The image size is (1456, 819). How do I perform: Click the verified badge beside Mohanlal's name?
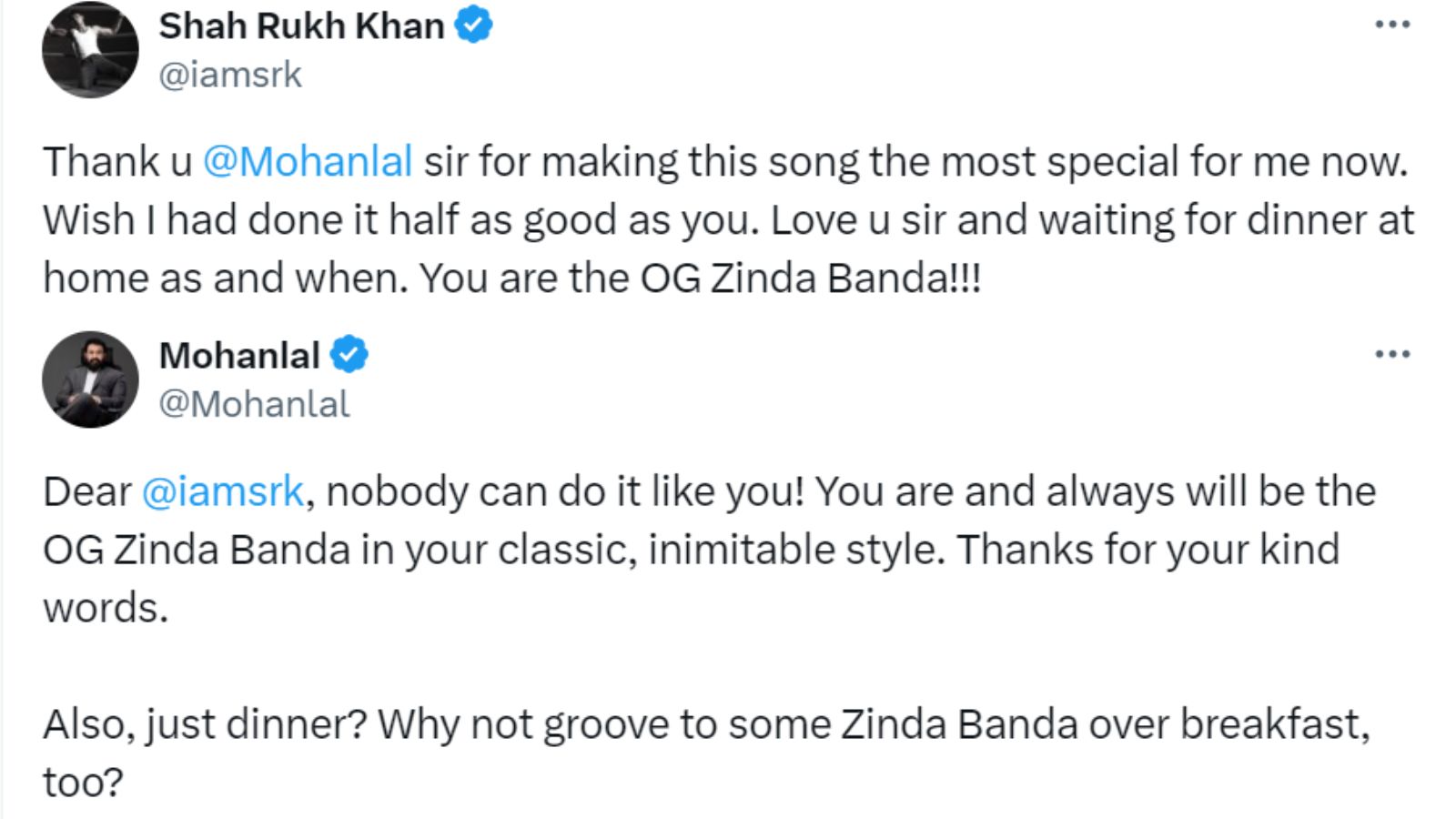[x=349, y=355]
